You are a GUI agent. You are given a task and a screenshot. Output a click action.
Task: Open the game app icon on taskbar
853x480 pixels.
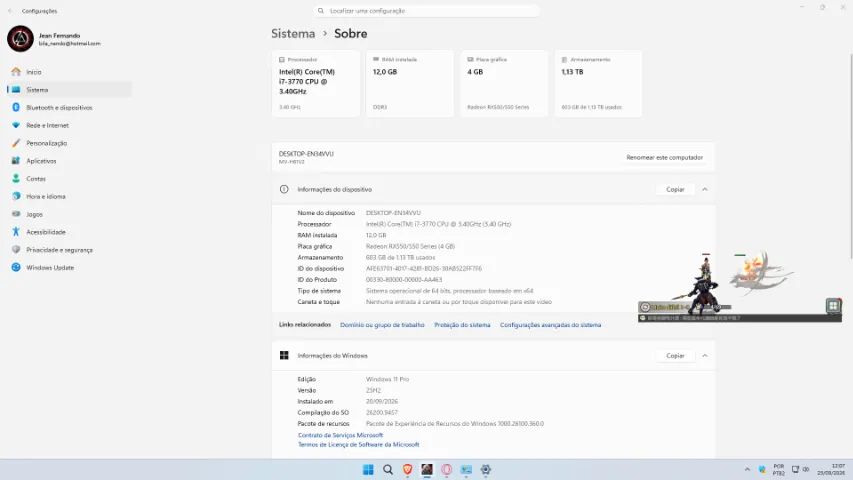[427, 469]
